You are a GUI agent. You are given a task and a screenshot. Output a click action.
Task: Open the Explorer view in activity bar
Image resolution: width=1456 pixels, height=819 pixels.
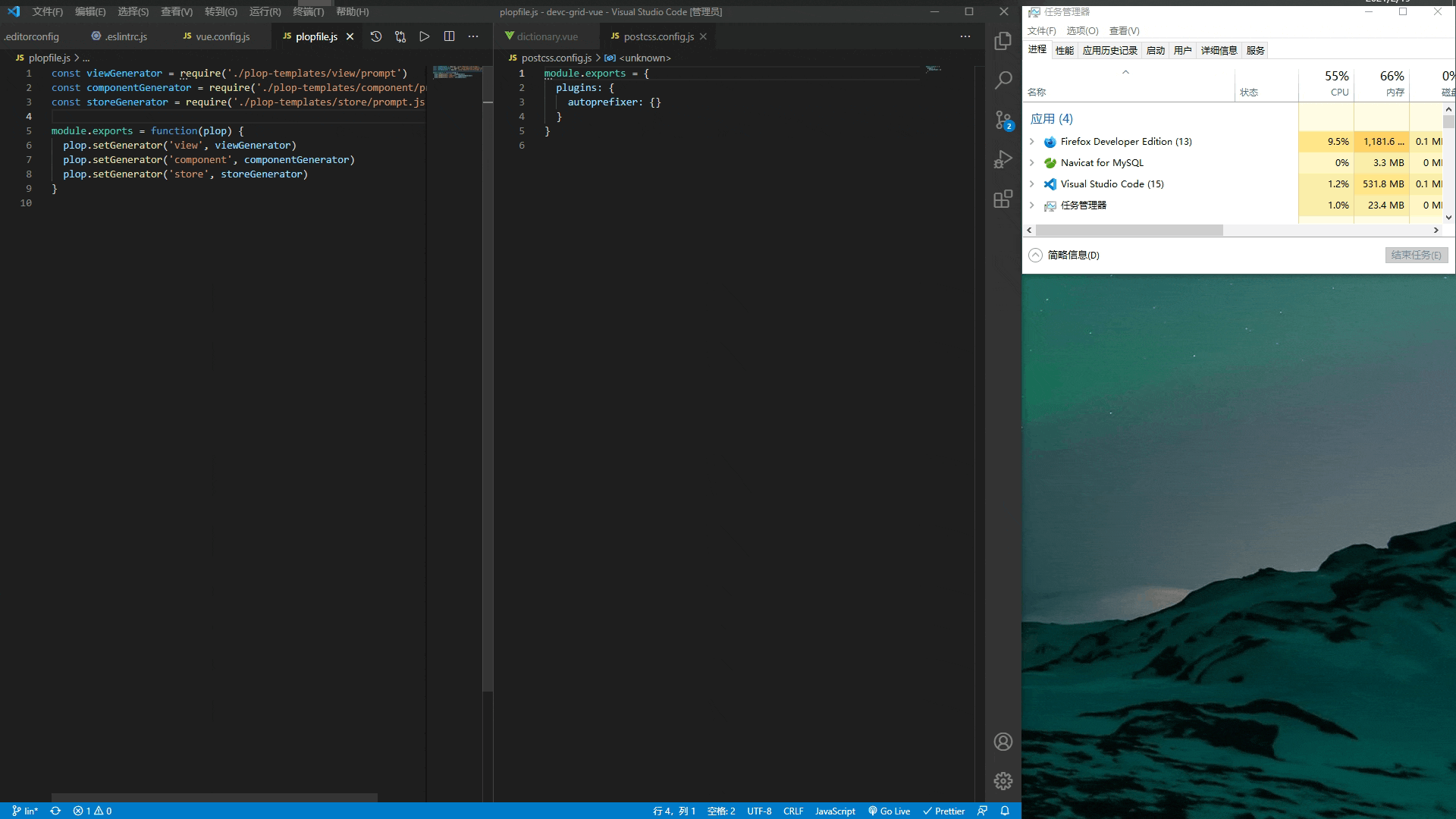tap(1003, 40)
